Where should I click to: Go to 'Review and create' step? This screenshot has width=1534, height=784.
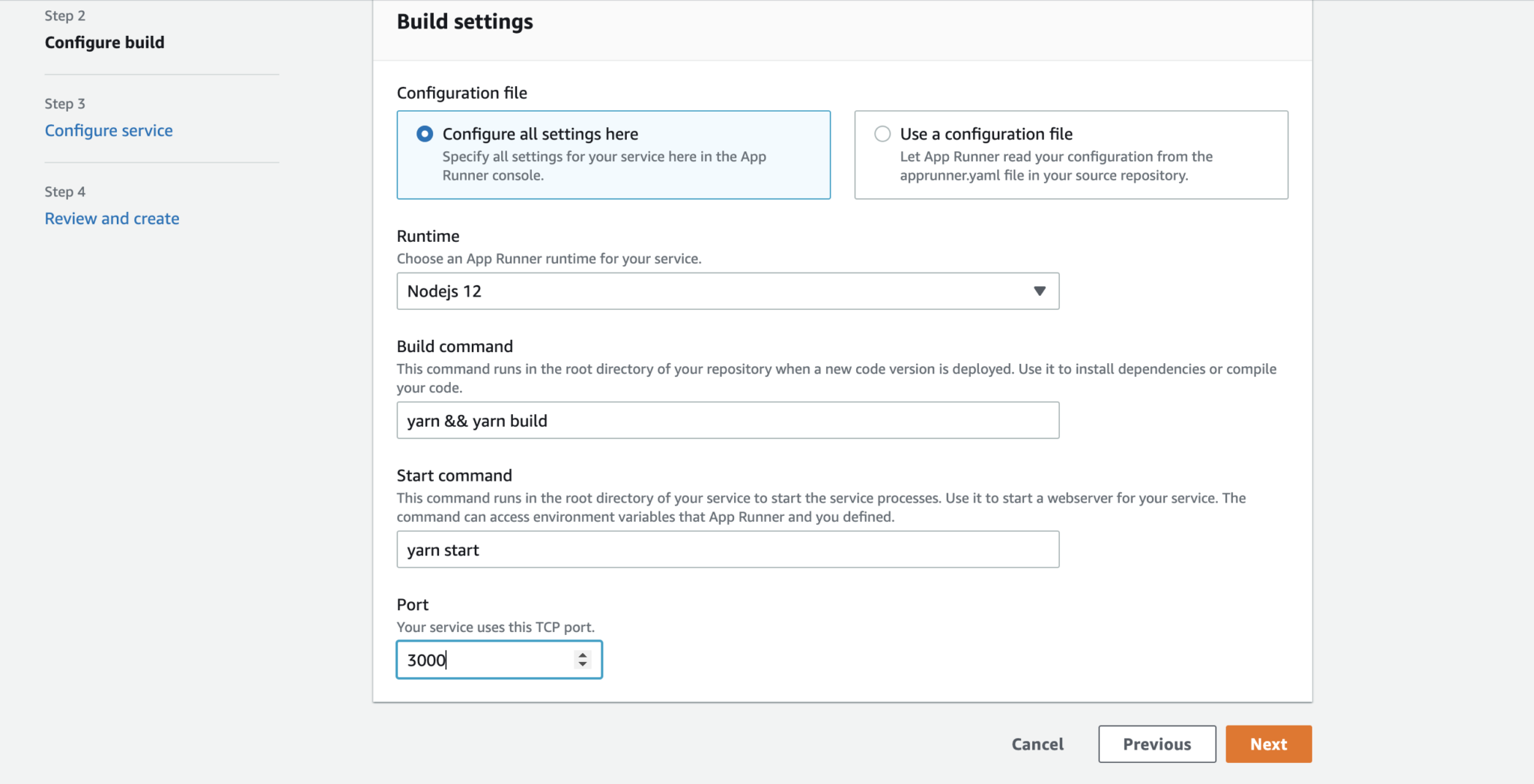pos(112,218)
